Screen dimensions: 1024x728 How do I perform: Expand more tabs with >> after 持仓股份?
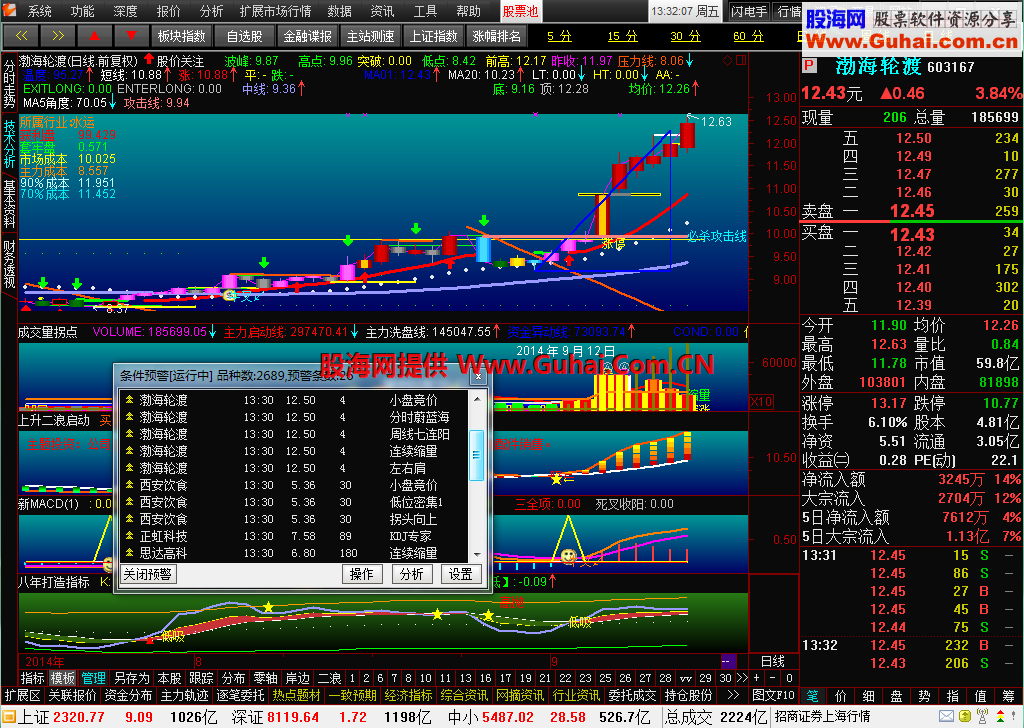732,695
